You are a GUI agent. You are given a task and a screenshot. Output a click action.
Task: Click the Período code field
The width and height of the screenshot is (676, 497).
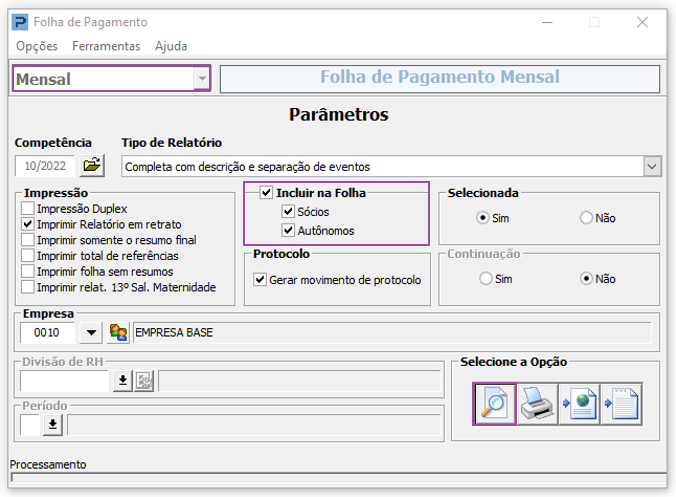coord(30,425)
